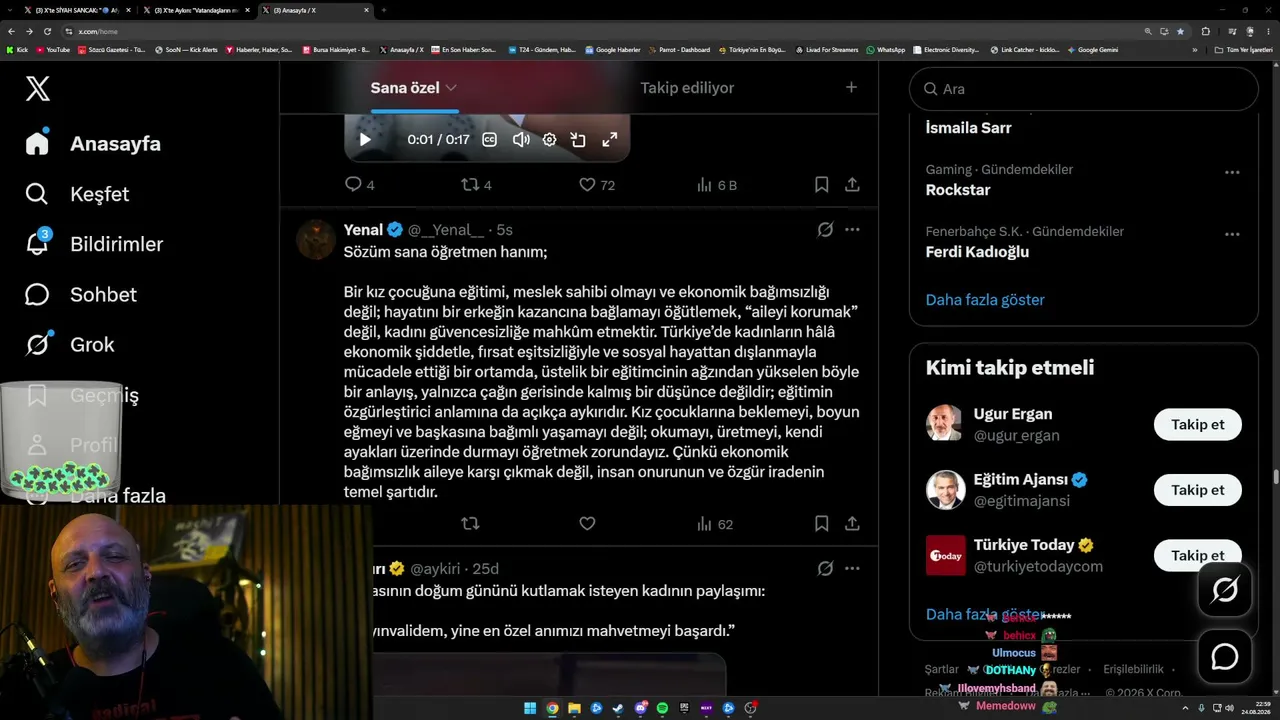Like the video post with 72 likes
The image size is (1280, 720).
pos(597,185)
